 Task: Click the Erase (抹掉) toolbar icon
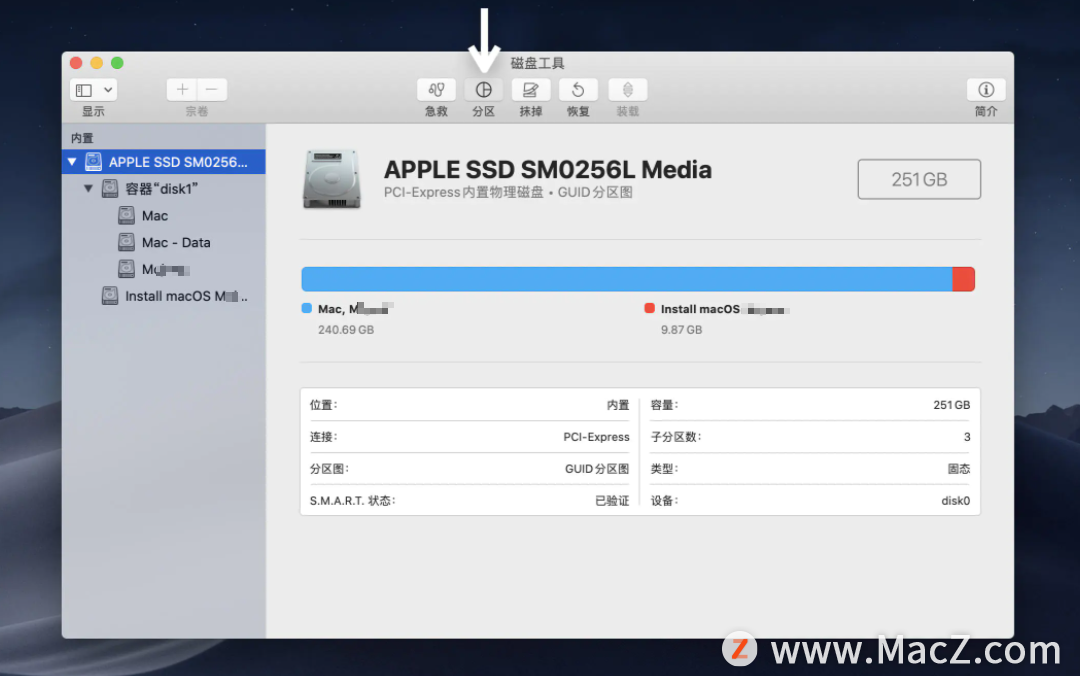[530, 90]
